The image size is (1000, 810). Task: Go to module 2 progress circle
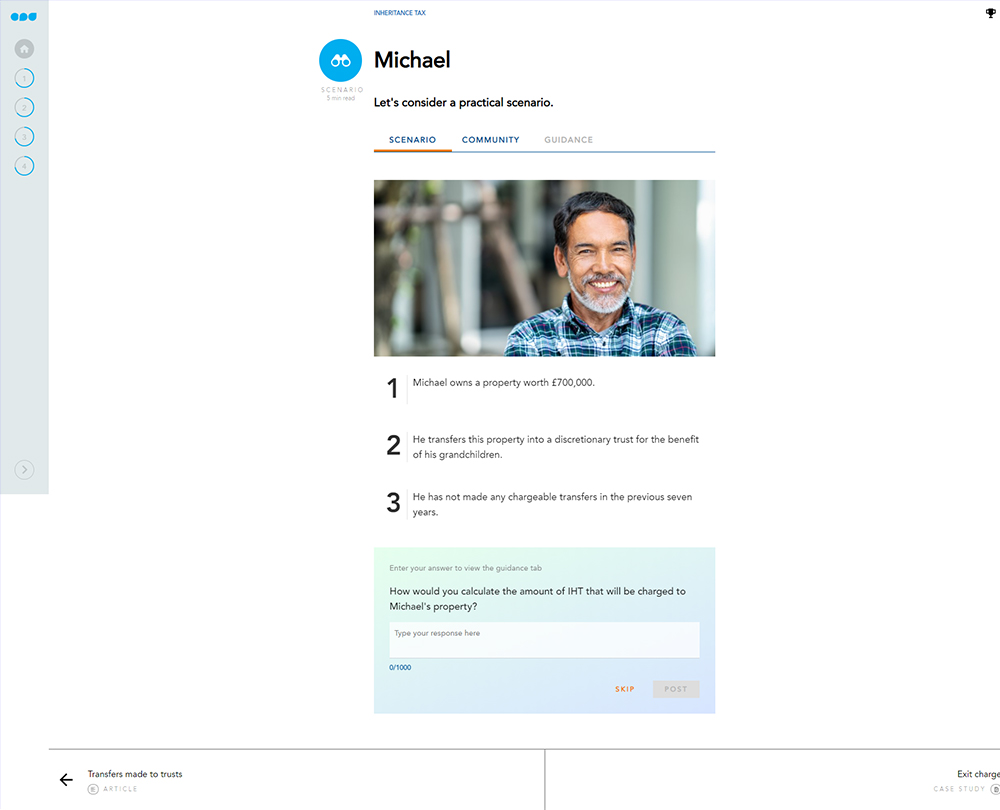(24, 107)
